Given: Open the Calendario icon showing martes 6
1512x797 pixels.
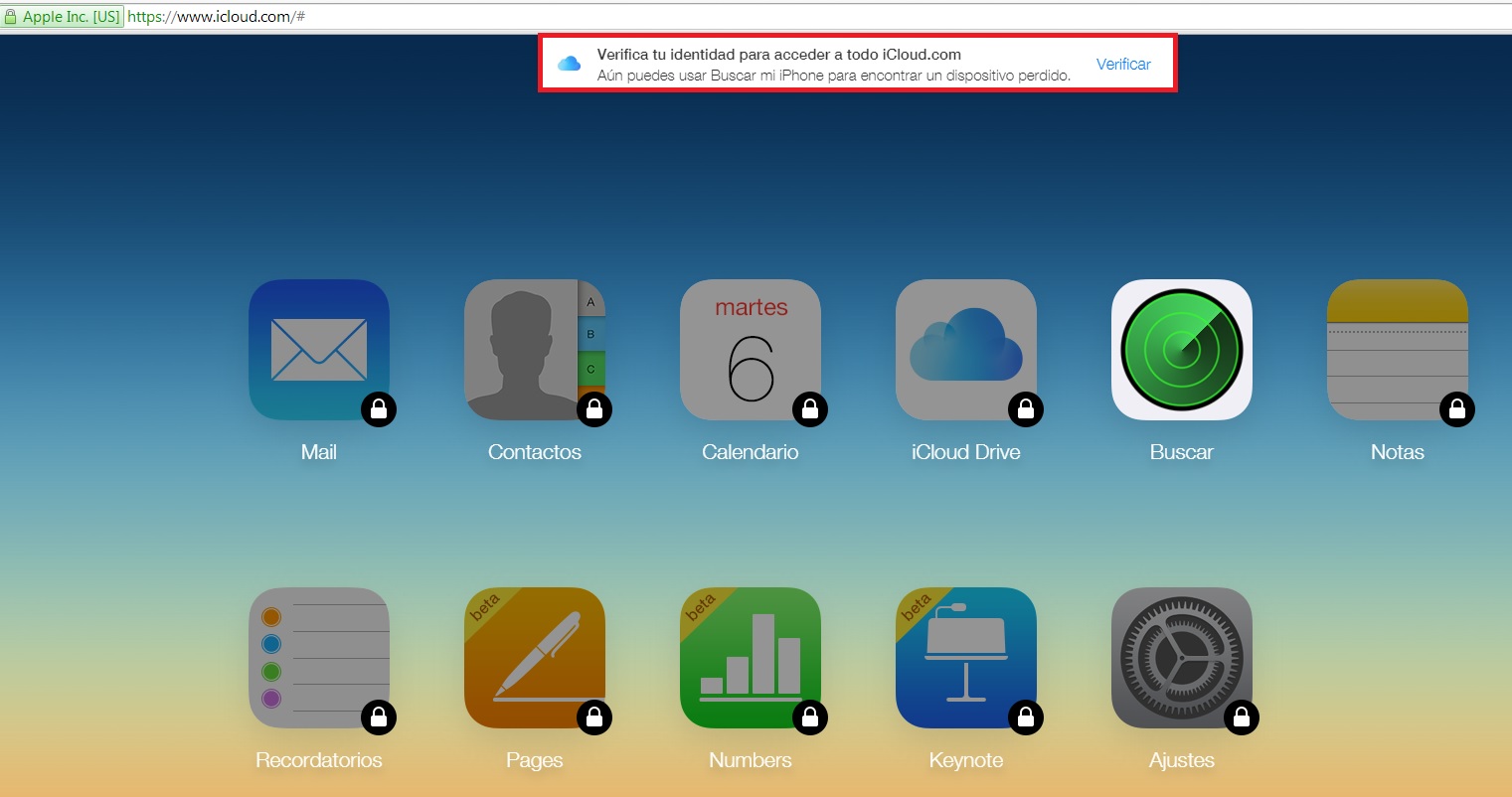Looking at the screenshot, I should click(751, 350).
